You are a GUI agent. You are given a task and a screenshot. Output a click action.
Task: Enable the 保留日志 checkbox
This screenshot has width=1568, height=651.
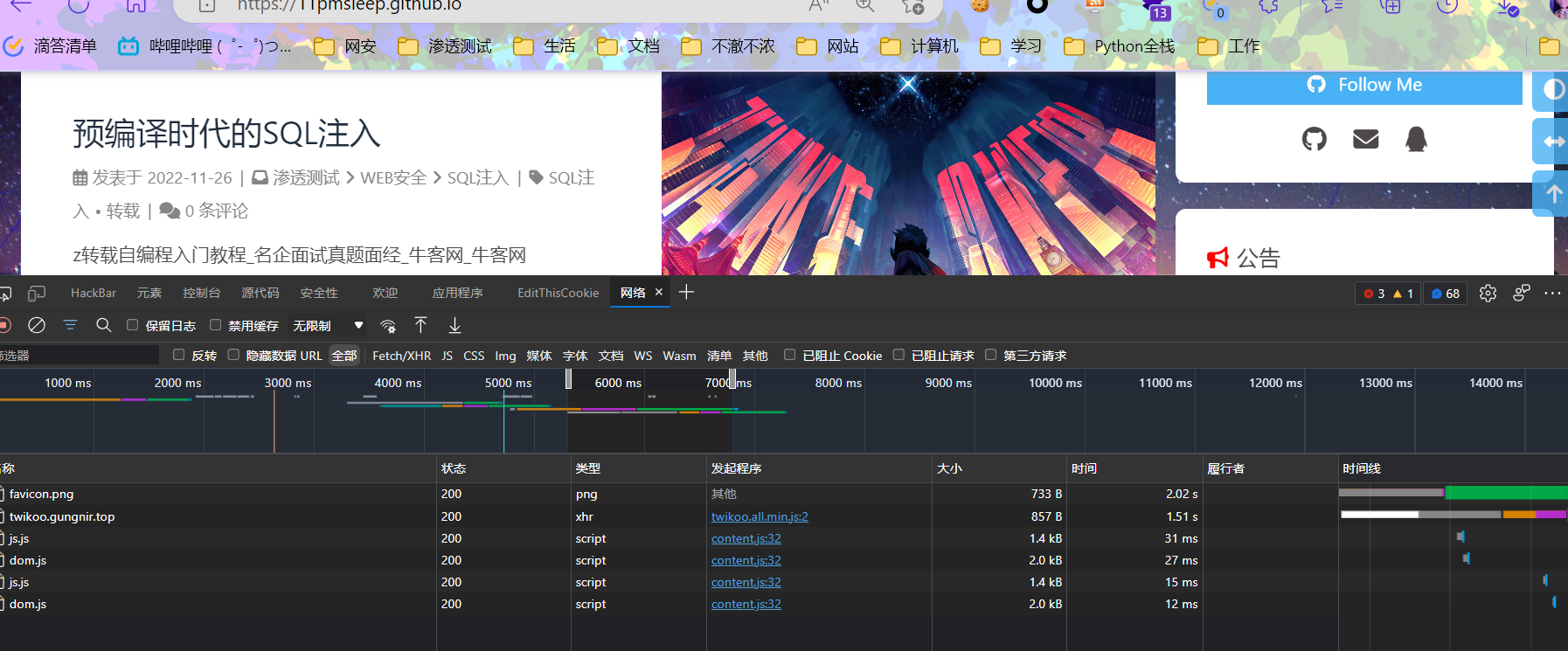click(133, 325)
